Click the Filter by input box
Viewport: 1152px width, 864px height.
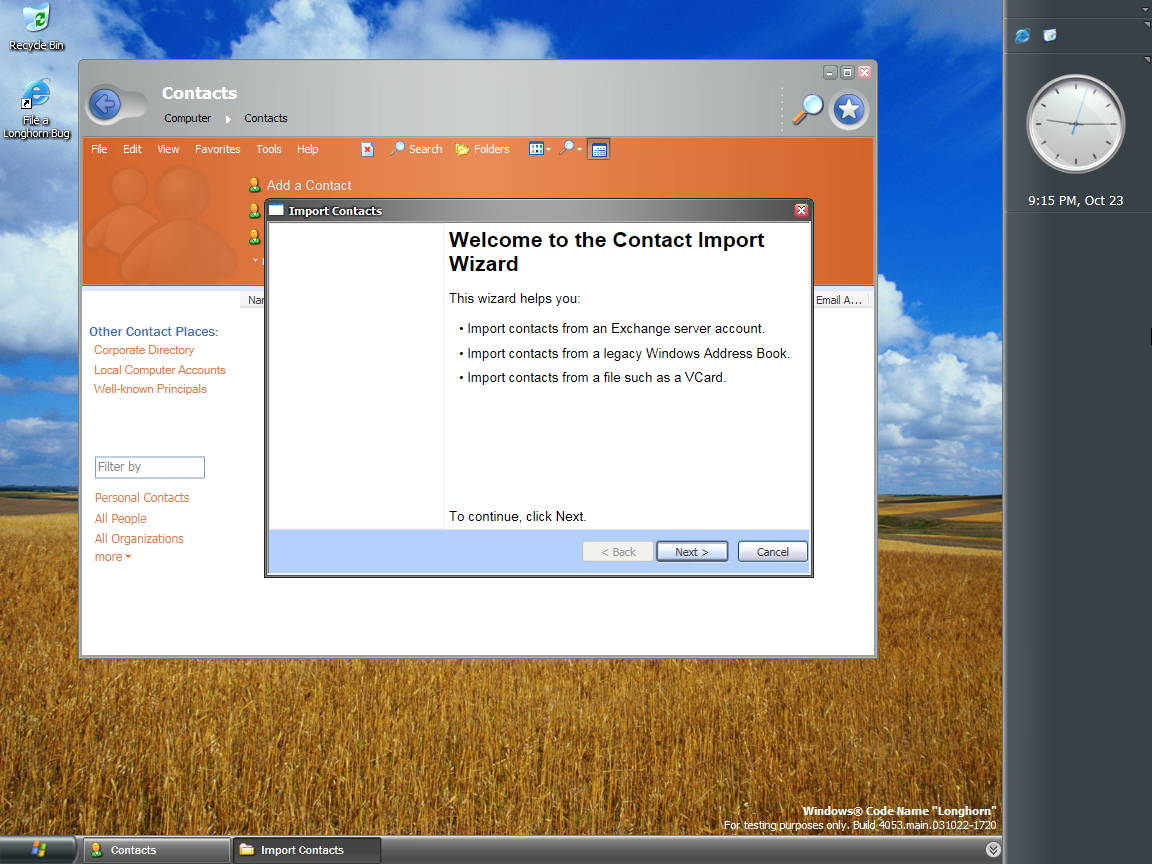[x=150, y=467]
